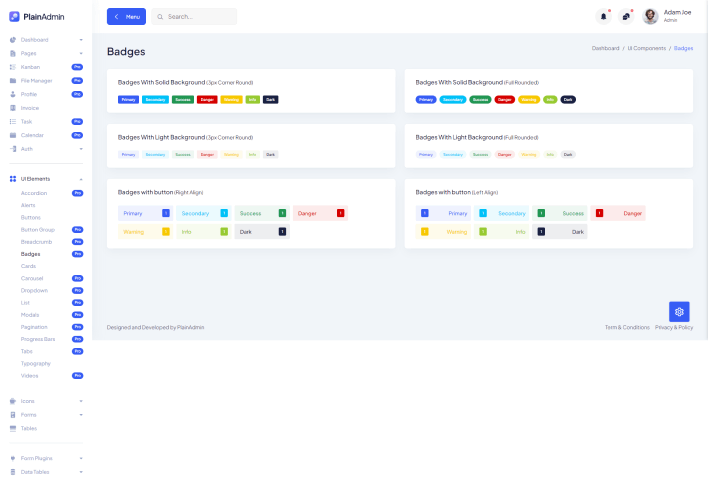Click the Calendar sidebar icon
Image resolution: width=708 pixels, height=478 pixels.
(13, 135)
